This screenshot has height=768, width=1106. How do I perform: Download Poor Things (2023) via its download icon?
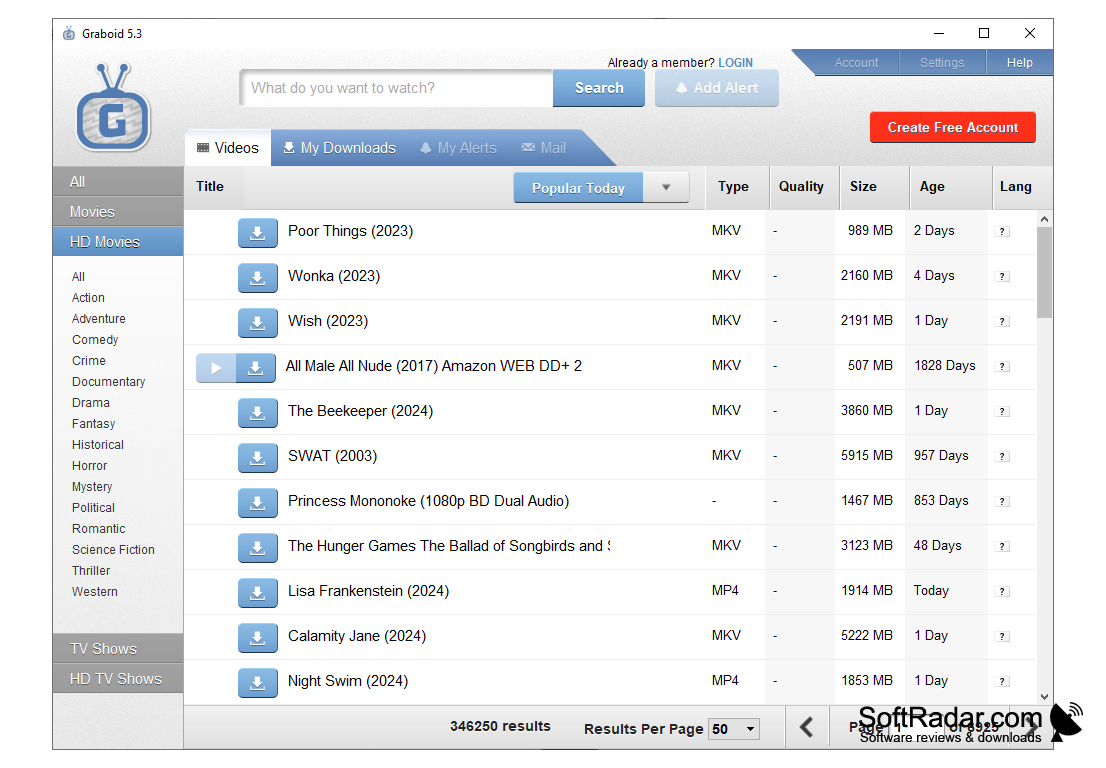click(258, 232)
